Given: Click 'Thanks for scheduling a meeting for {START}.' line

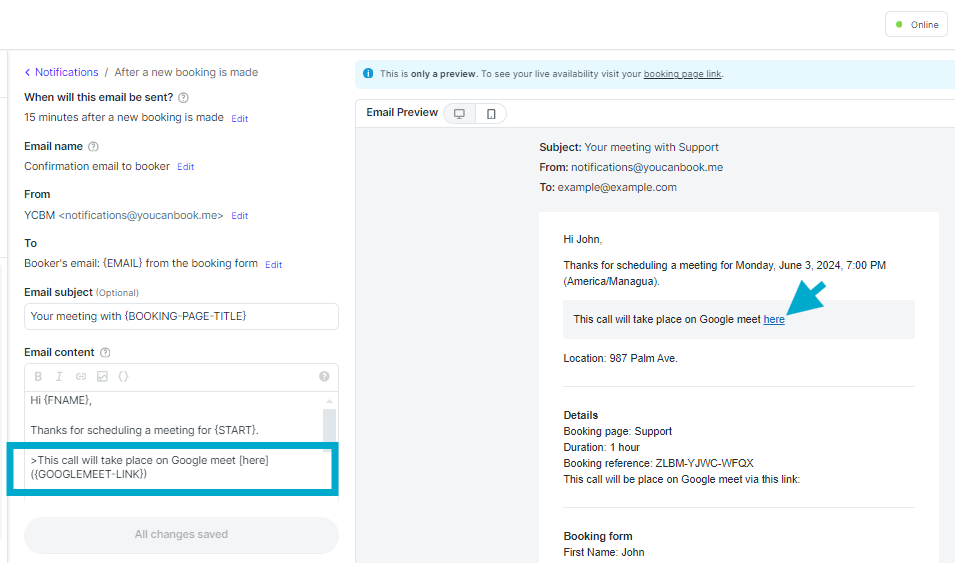Looking at the screenshot, I should click(x=144, y=430).
